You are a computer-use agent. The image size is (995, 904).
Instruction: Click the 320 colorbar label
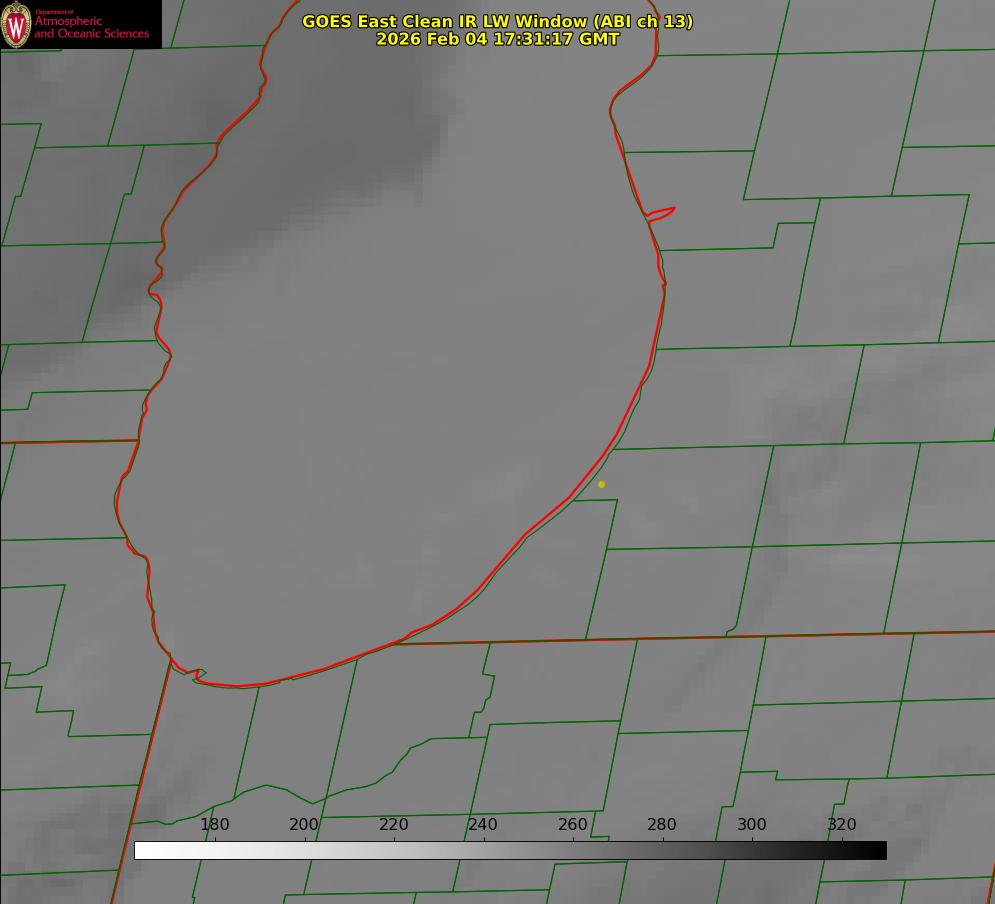[x=842, y=824]
